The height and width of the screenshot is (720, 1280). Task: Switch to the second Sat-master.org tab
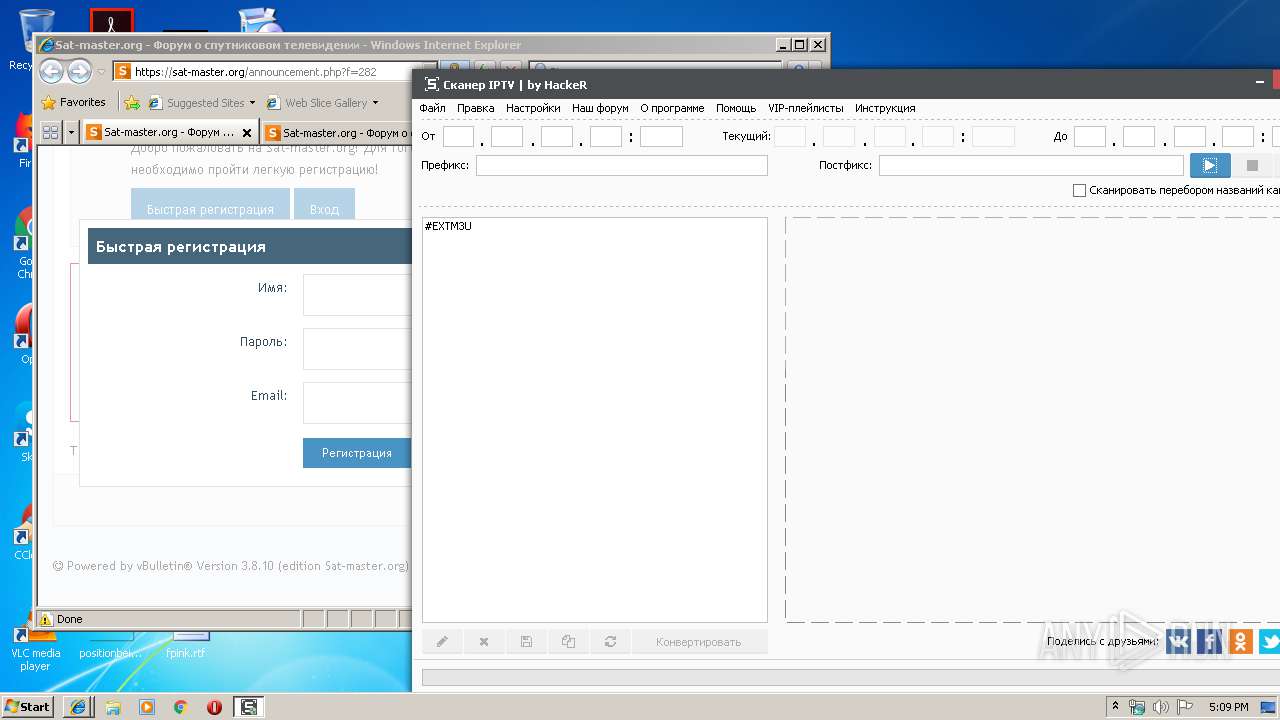click(x=336, y=132)
